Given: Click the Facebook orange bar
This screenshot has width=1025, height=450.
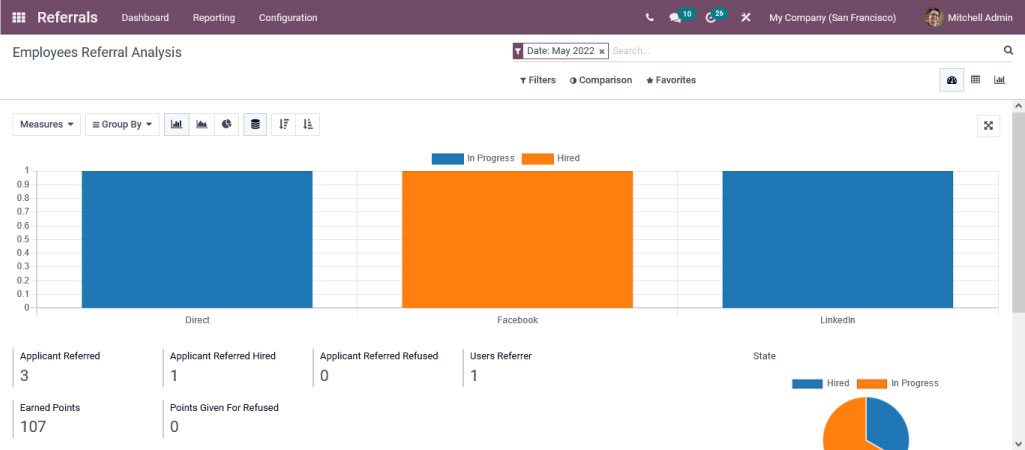Looking at the screenshot, I should (517, 239).
